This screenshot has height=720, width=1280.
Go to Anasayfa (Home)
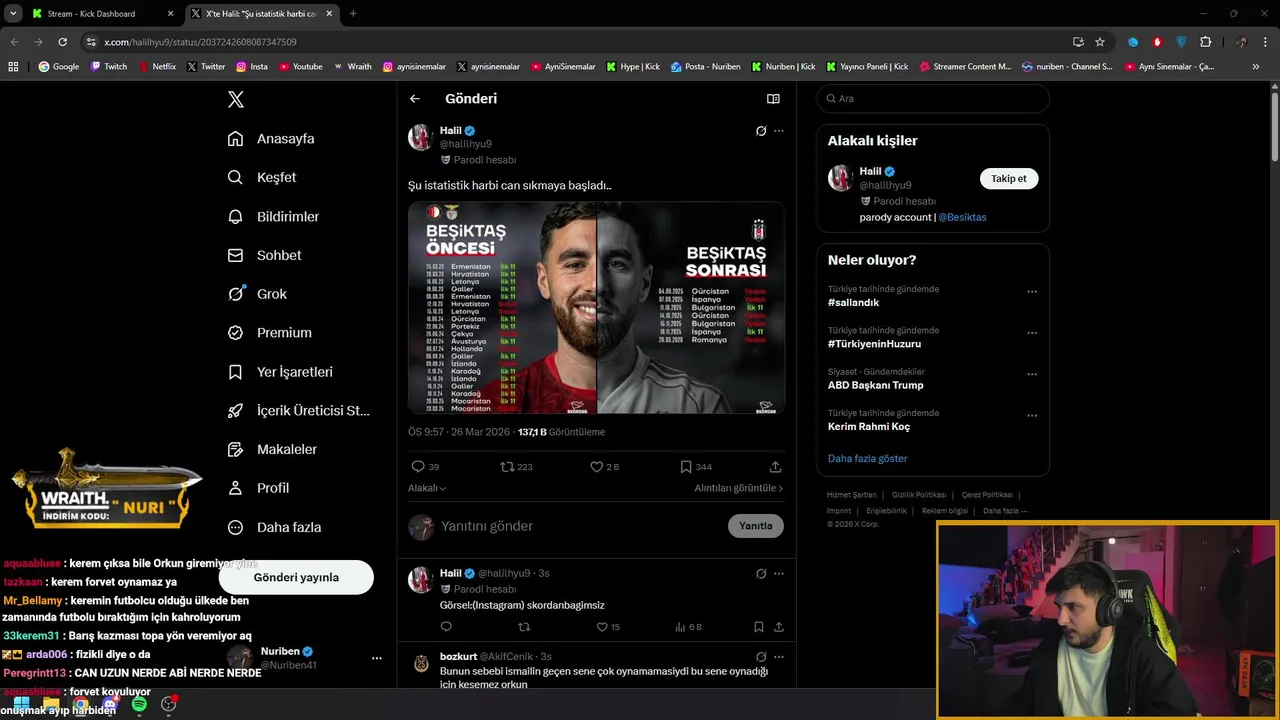pos(271,139)
